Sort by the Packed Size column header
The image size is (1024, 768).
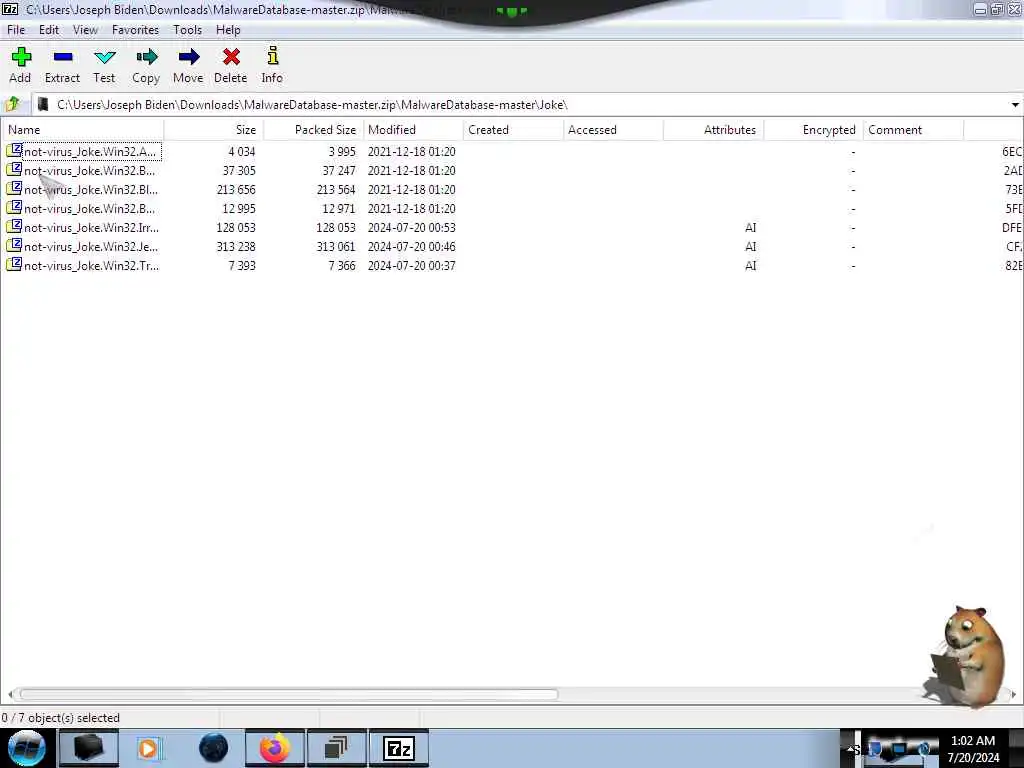tap(313, 129)
